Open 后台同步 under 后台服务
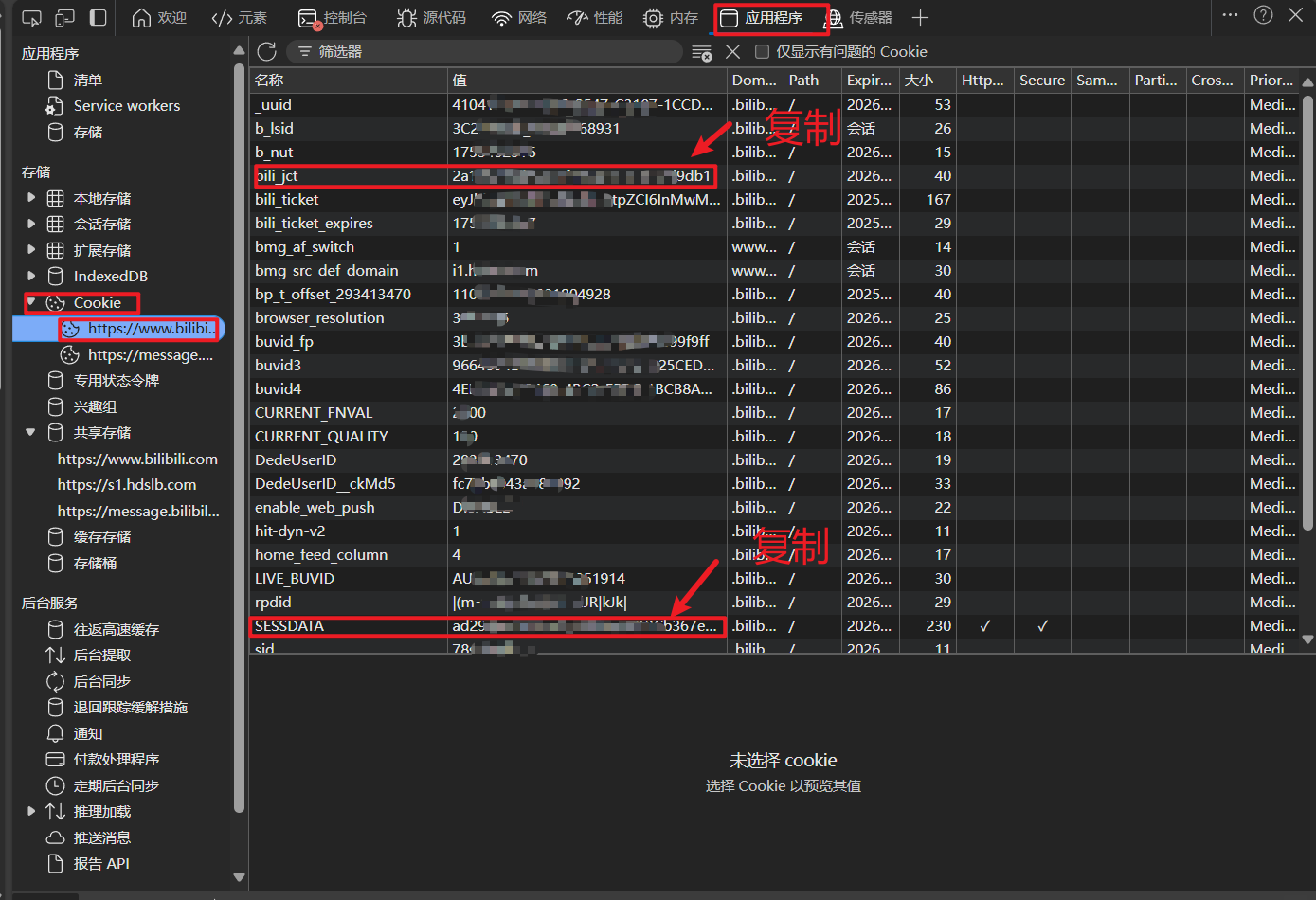The height and width of the screenshot is (900, 1316). [102, 682]
